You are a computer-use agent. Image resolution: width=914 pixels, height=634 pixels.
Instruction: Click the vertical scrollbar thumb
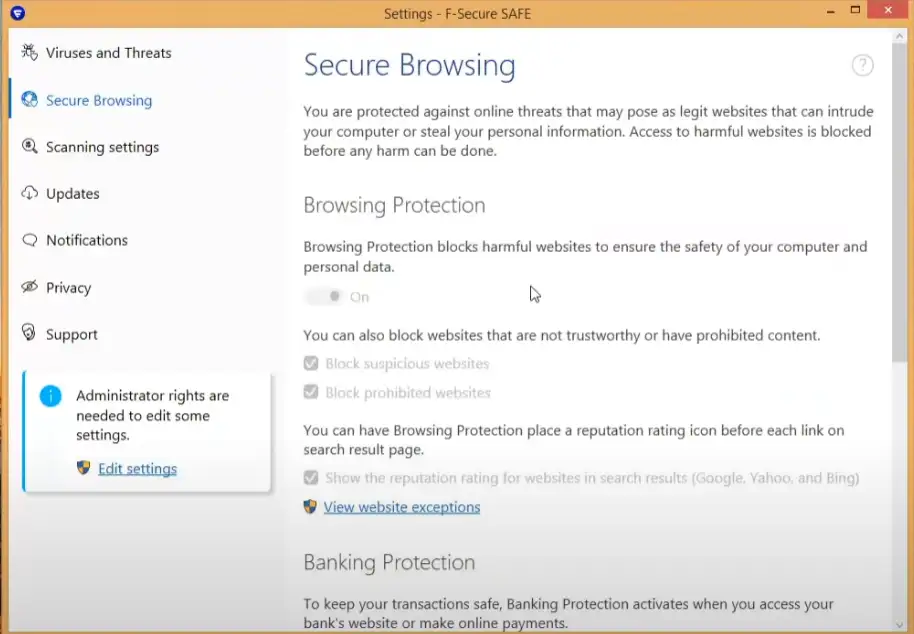tap(901, 200)
